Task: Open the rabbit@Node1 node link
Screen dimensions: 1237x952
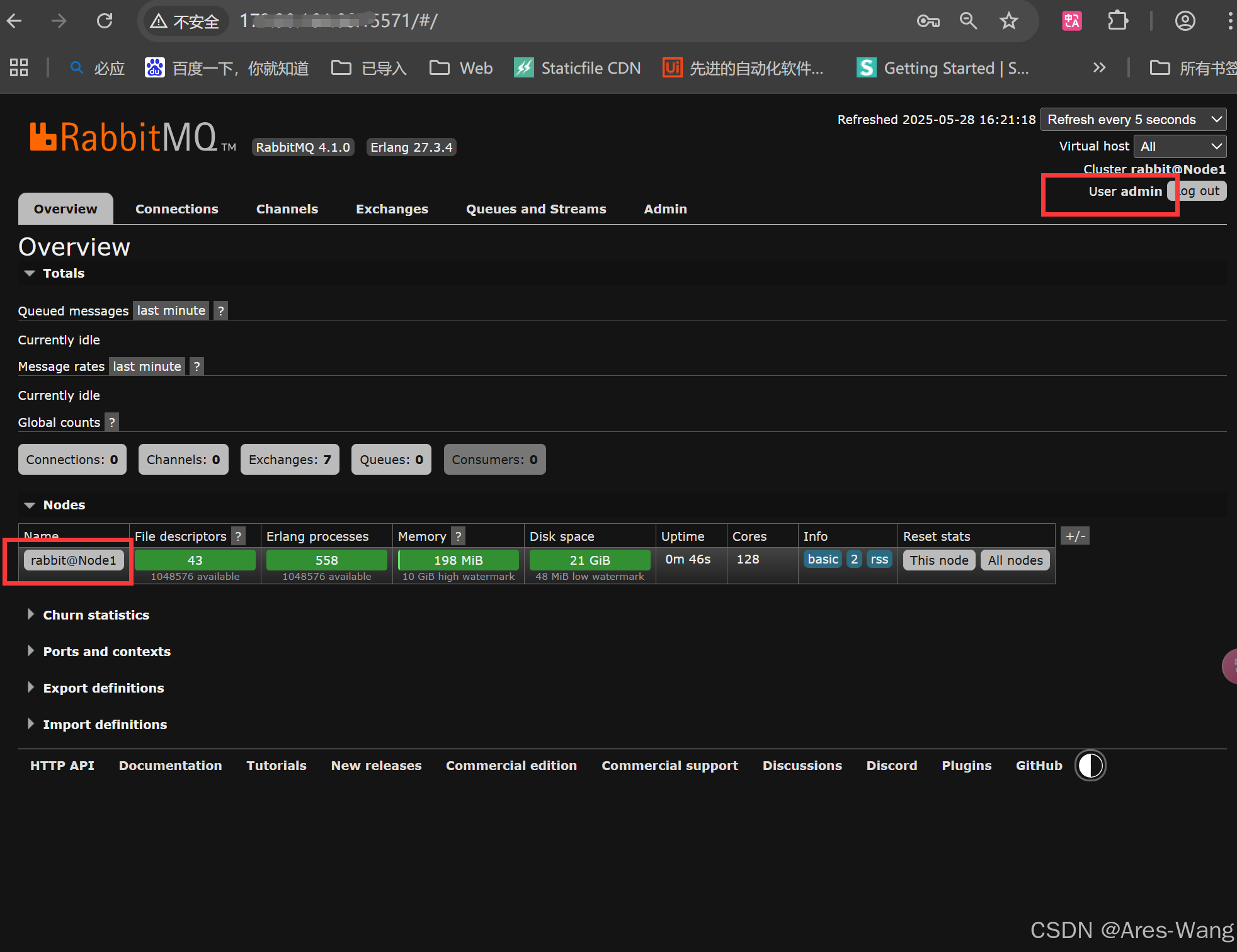Action: tap(74, 560)
